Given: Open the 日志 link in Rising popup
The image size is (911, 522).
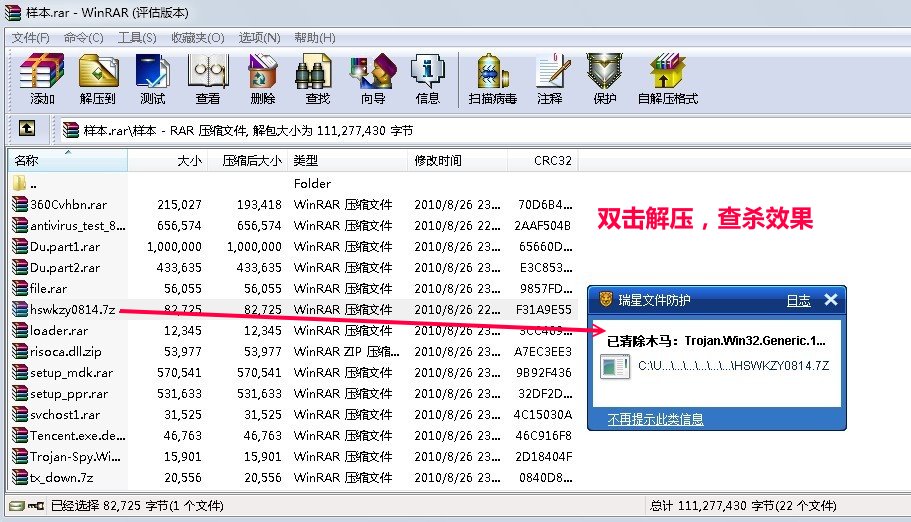Looking at the screenshot, I should click(798, 301).
